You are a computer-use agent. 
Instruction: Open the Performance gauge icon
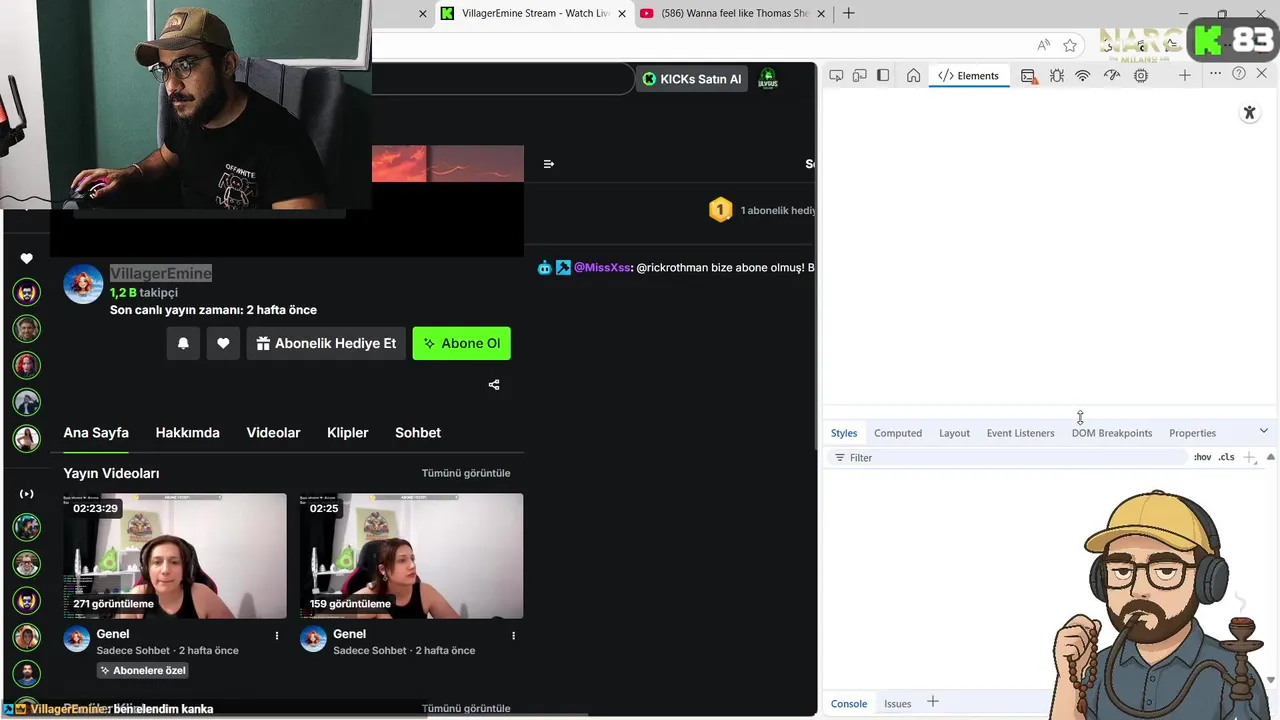point(1112,75)
